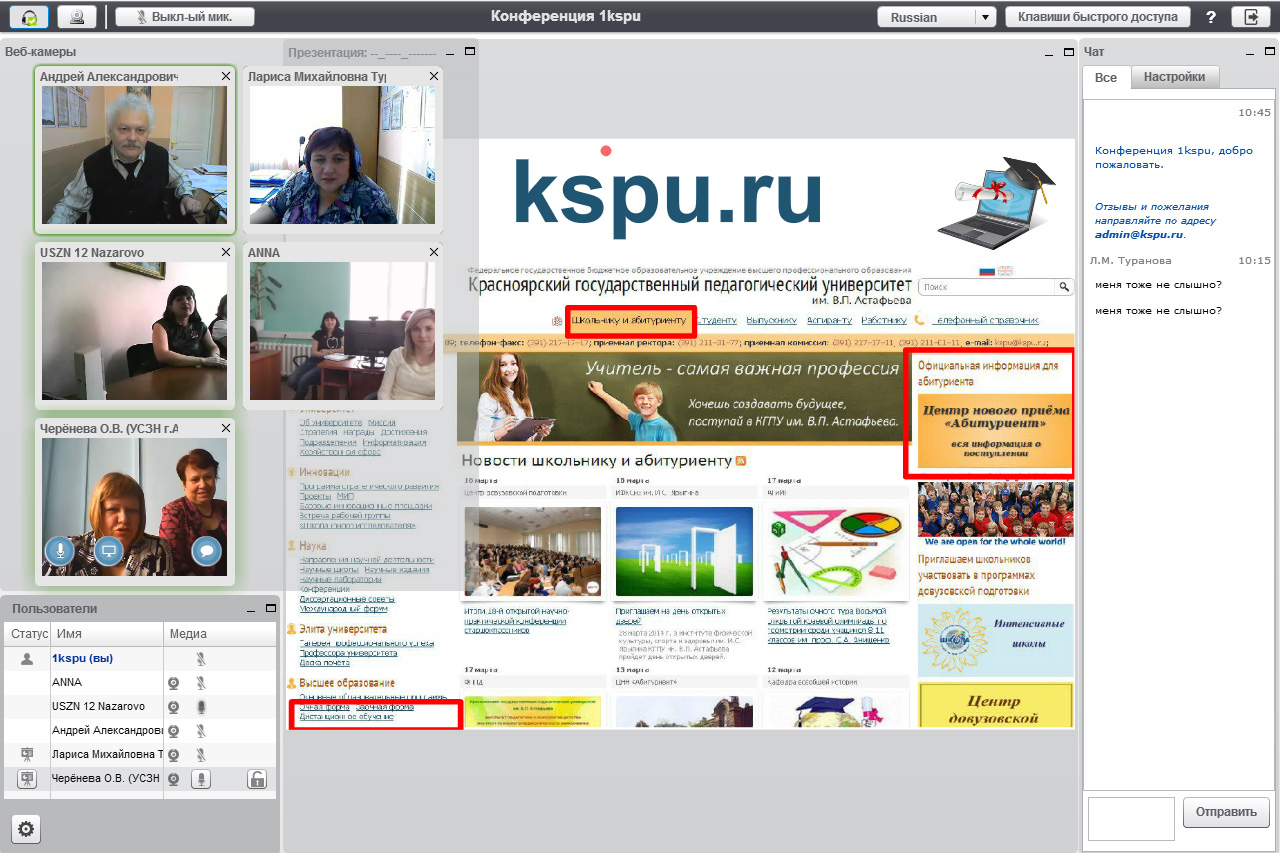1280x853 pixels.
Task: Close Черёнева О.В. webcam window
Action: pos(226,428)
